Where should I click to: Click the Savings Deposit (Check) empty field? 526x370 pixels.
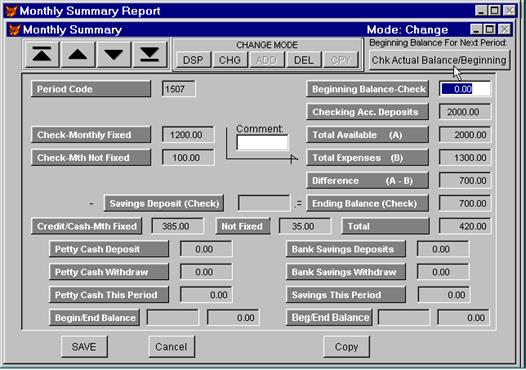(x=264, y=203)
